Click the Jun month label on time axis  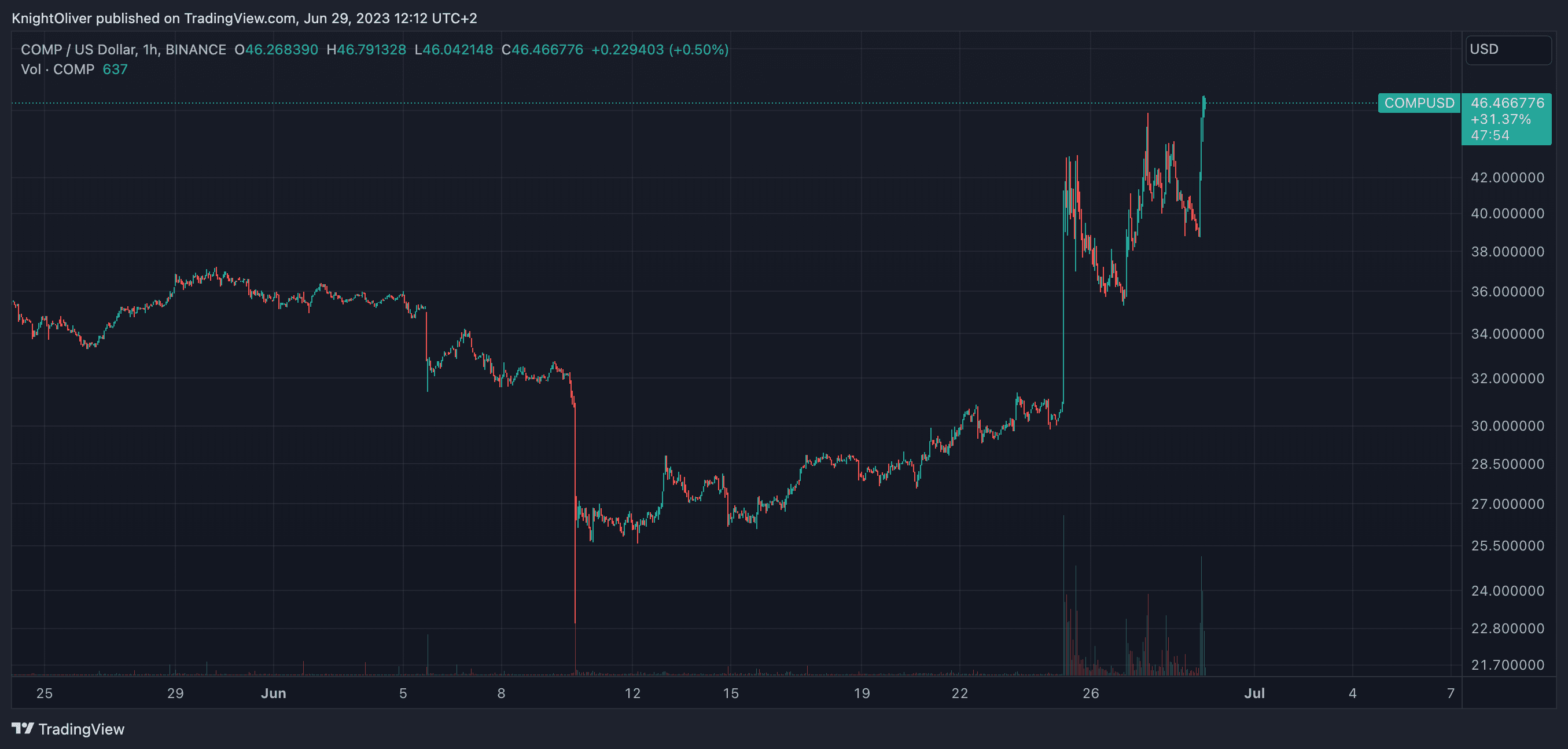click(273, 693)
